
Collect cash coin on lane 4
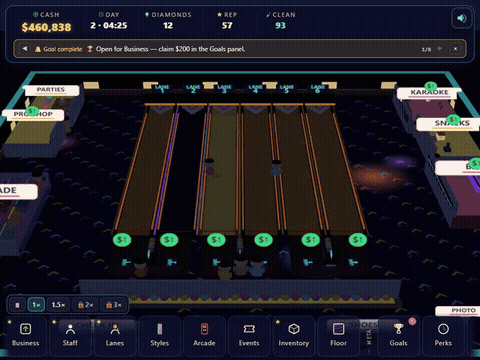click(x=263, y=240)
